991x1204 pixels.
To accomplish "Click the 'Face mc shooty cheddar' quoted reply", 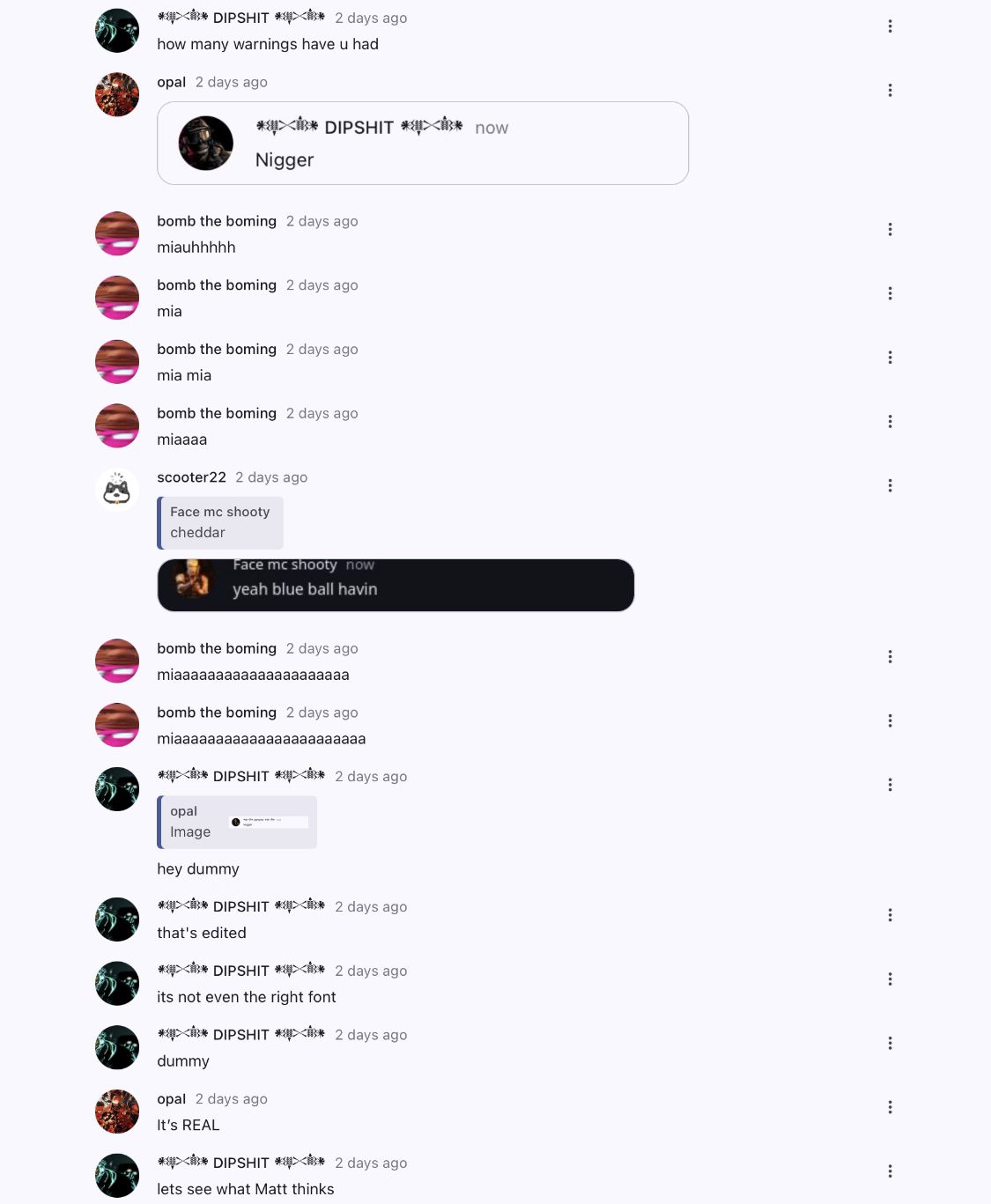I will 220,522.
